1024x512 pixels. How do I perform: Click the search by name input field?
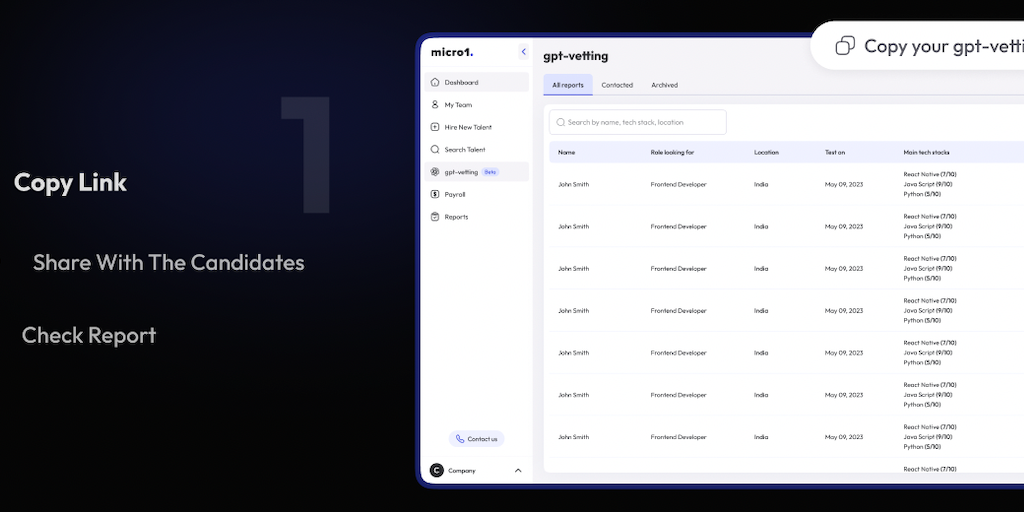(x=638, y=122)
